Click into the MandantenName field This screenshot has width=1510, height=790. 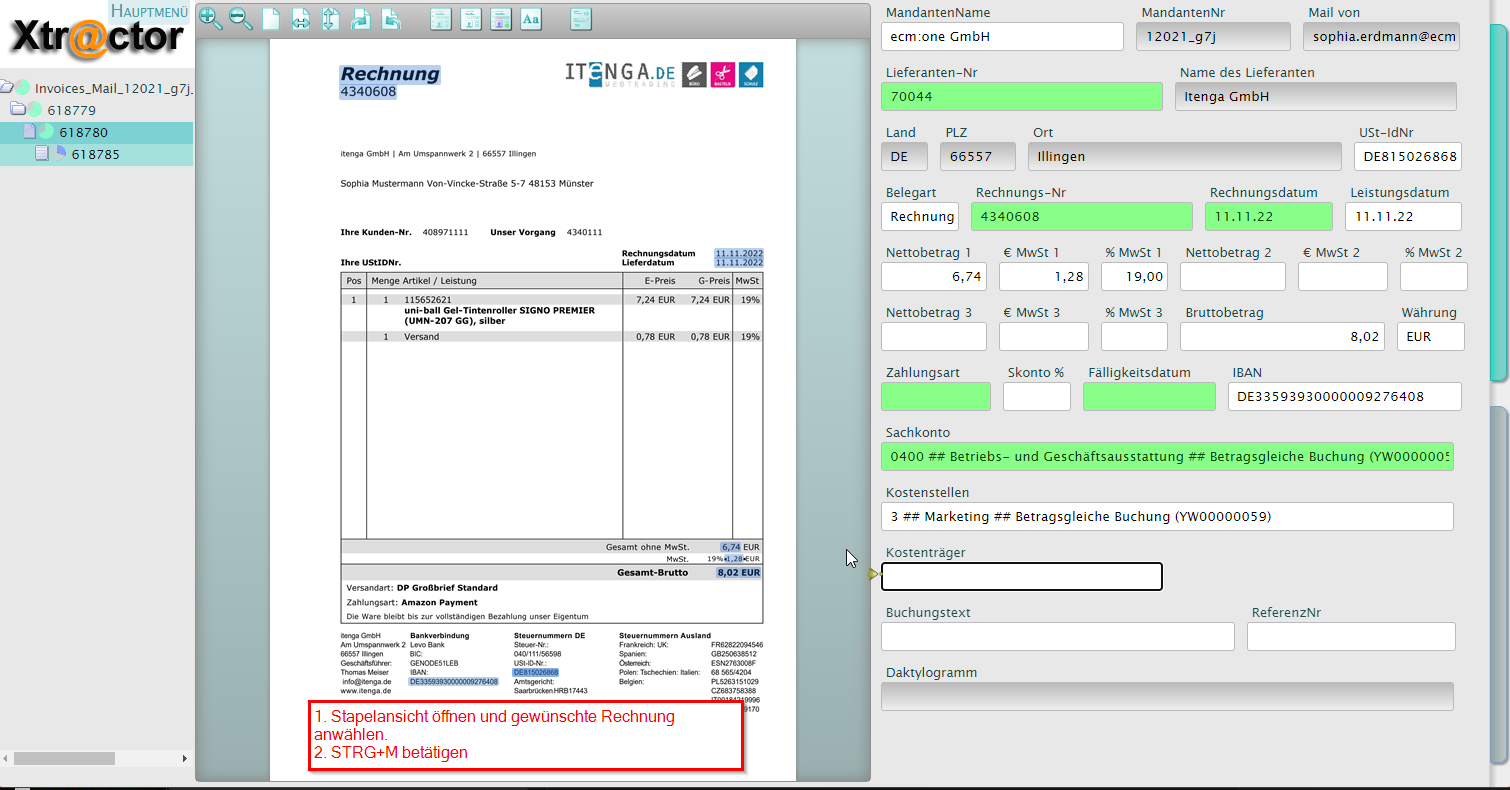coord(1002,37)
